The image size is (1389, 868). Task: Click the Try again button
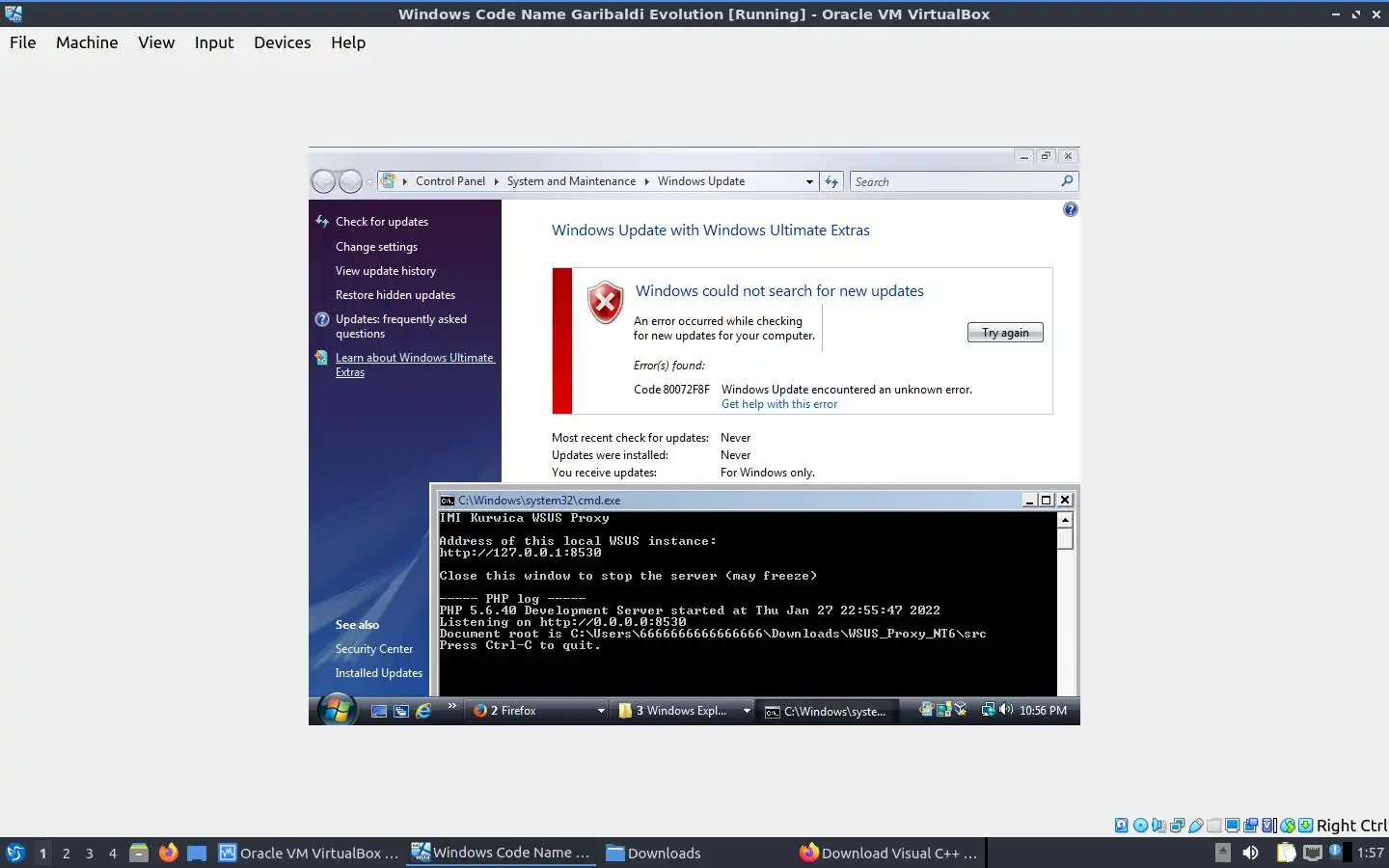pos(1005,332)
